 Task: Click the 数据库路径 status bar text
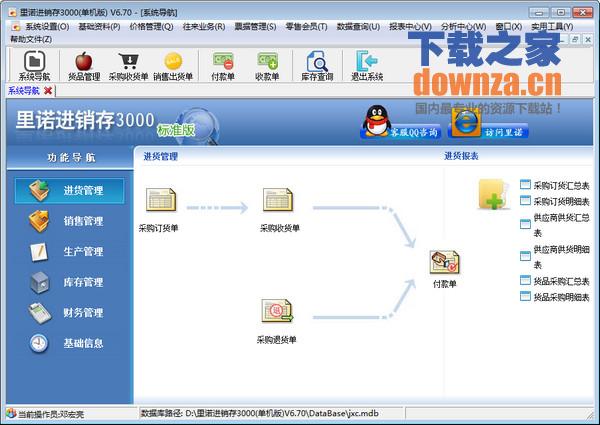pos(260,413)
